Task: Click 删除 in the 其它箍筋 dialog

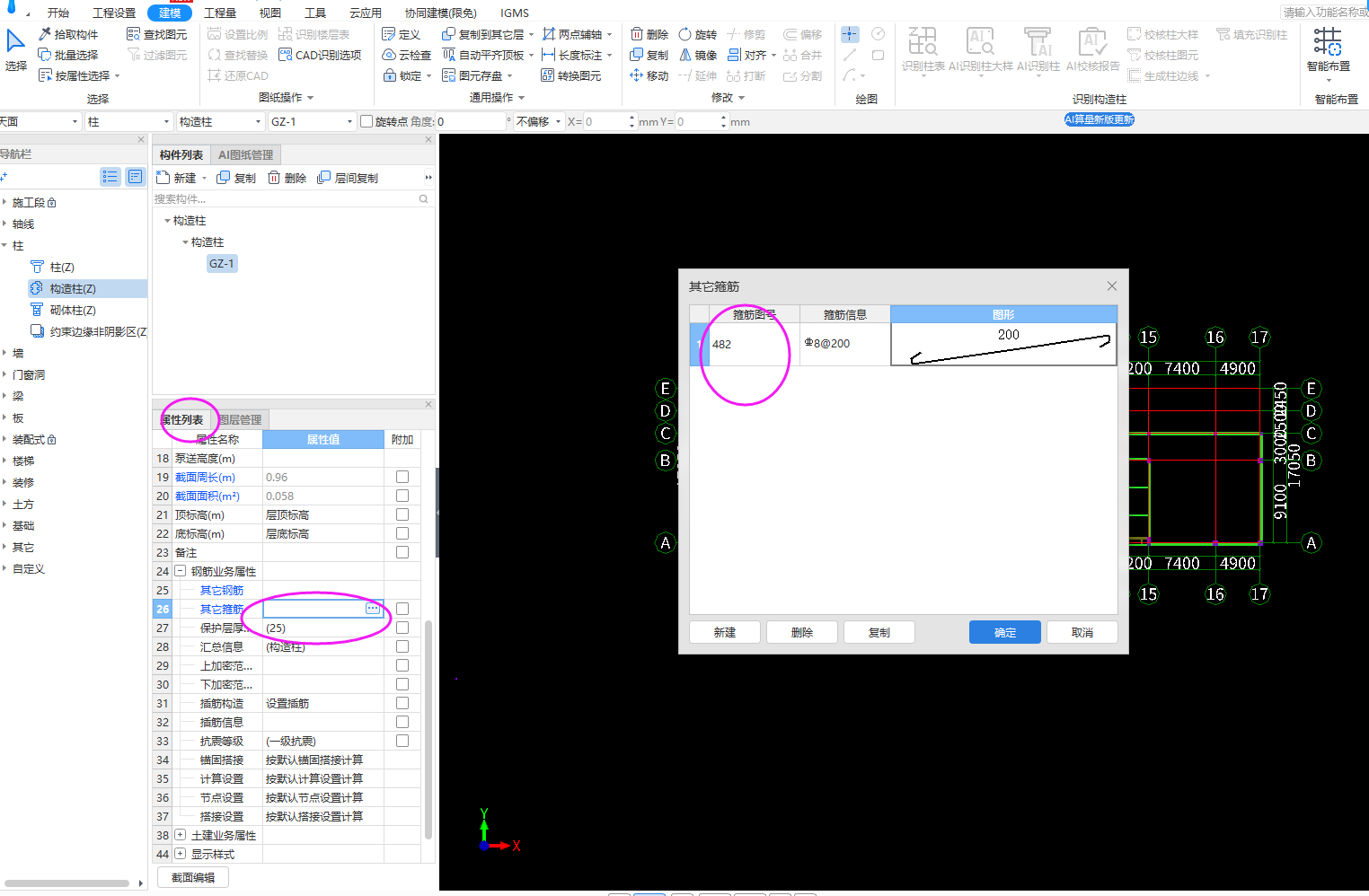Action: pyautogui.click(x=801, y=632)
